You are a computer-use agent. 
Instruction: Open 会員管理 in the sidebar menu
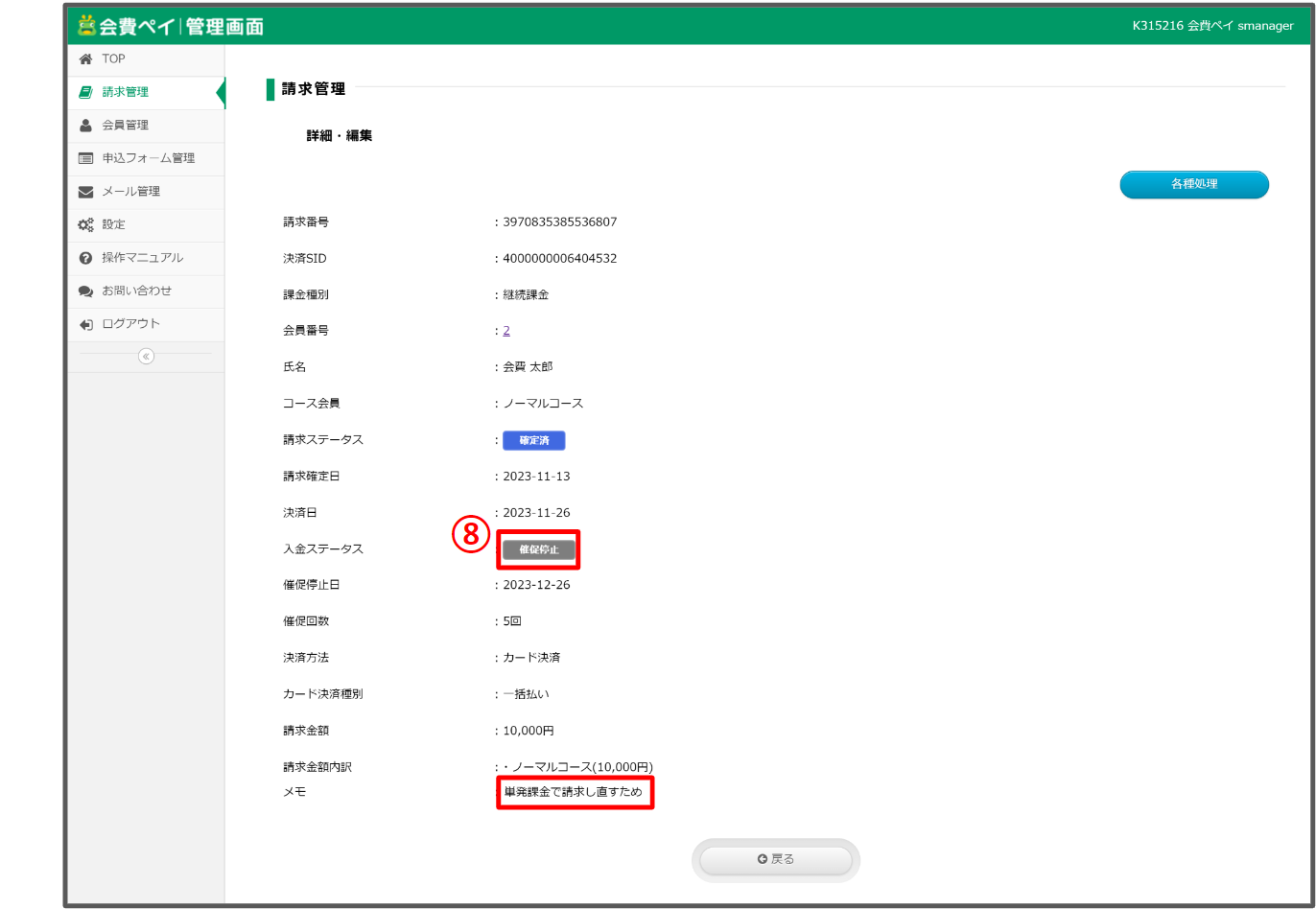tap(126, 126)
